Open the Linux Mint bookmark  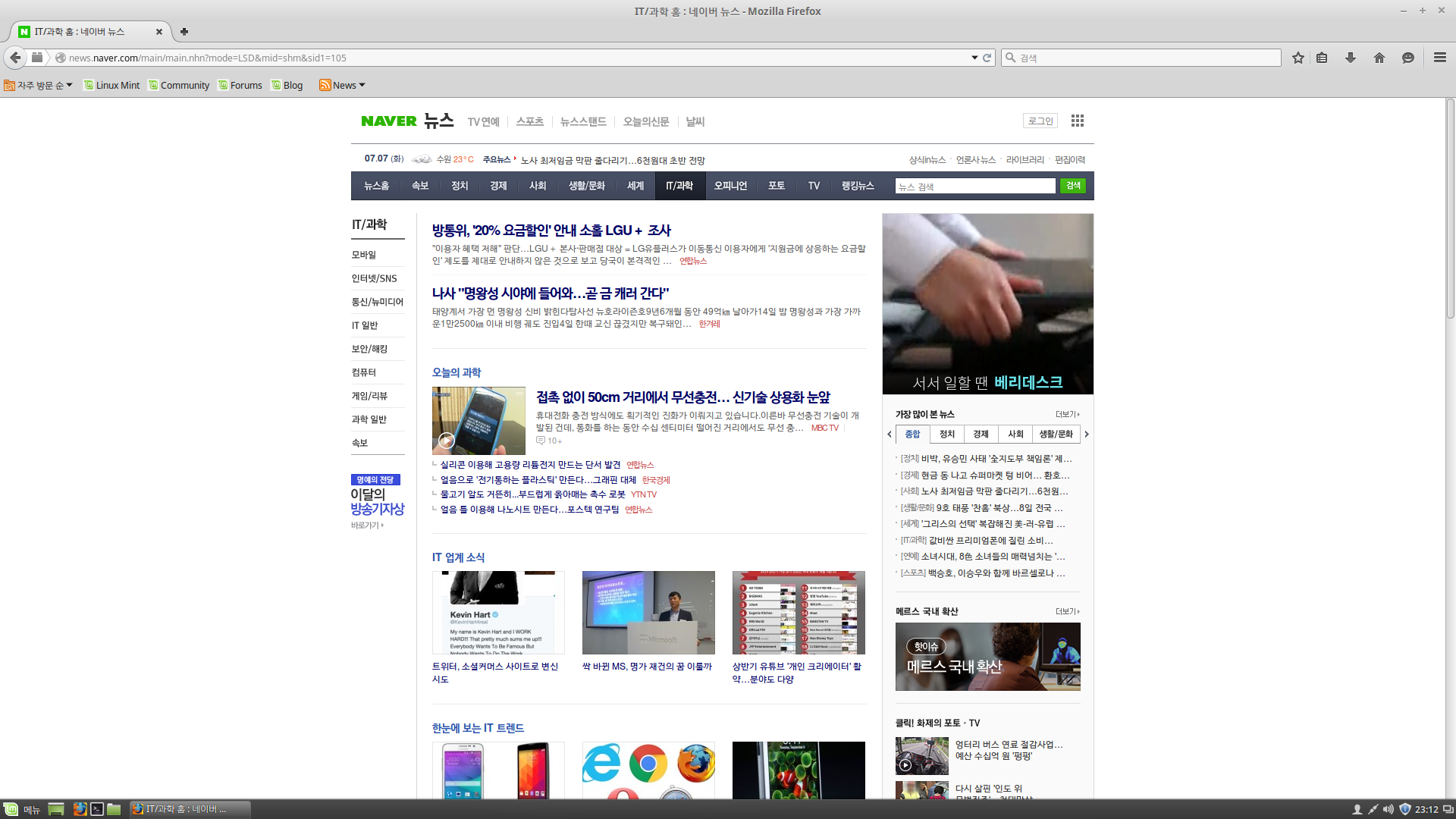(x=111, y=85)
